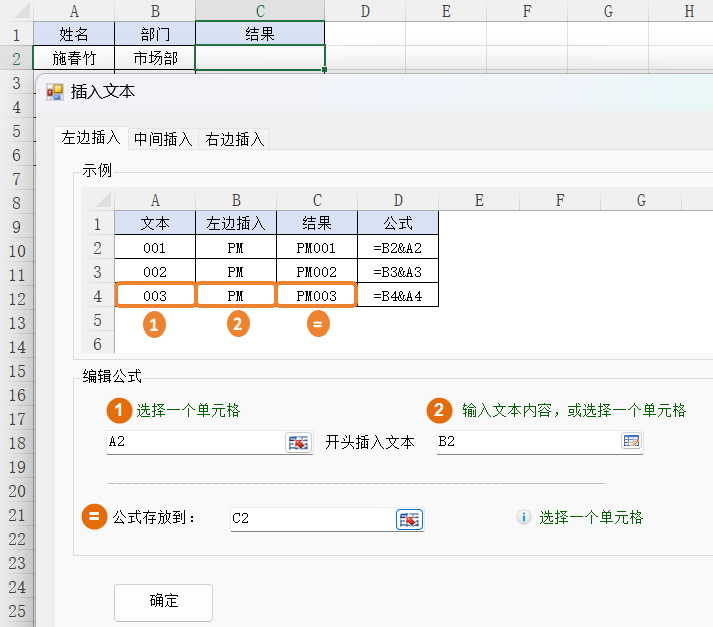The height and width of the screenshot is (627, 713).
Task: Switch to the 中间插入 tab
Action: 163,139
